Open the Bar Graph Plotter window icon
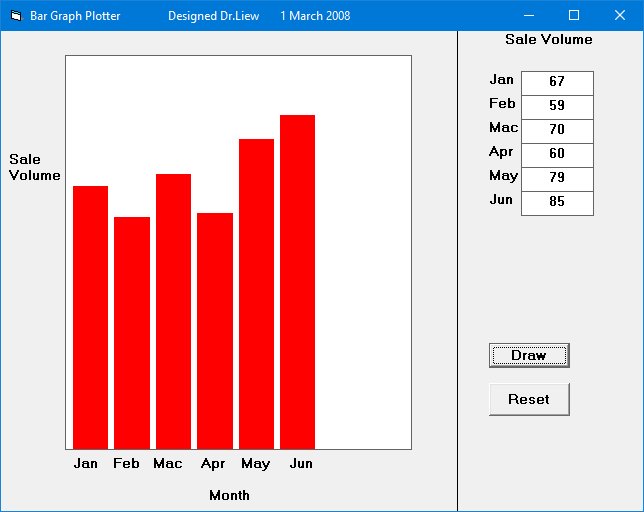Viewport: 644px width, 512px height. (x=16, y=16)
